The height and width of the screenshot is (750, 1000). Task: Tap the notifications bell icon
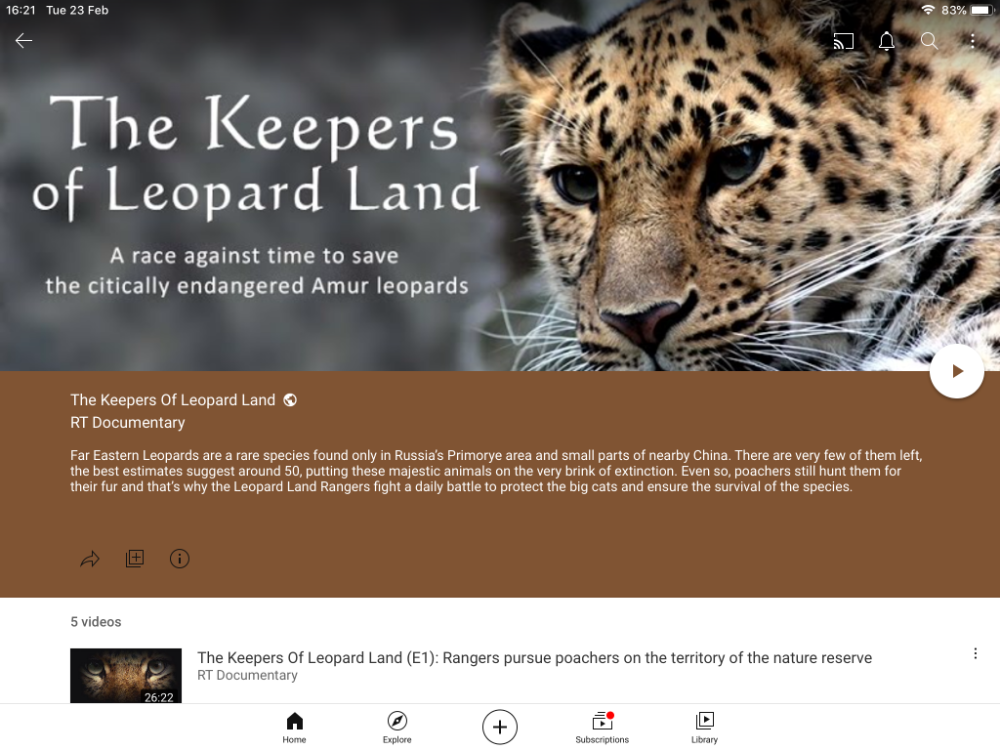click(886, 41)
